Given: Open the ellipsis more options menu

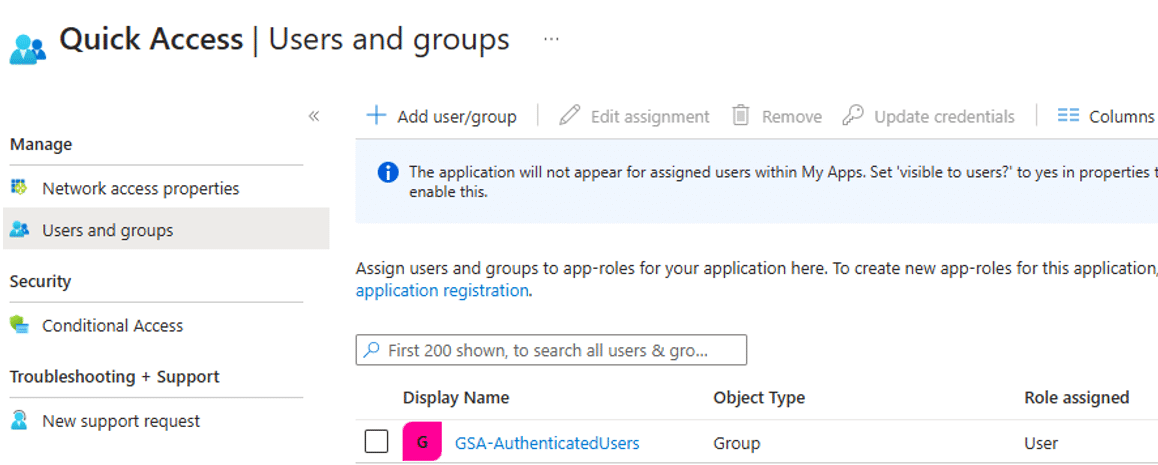Looking at the screenshot, I should pyautogui.click(x=551, y=39).
